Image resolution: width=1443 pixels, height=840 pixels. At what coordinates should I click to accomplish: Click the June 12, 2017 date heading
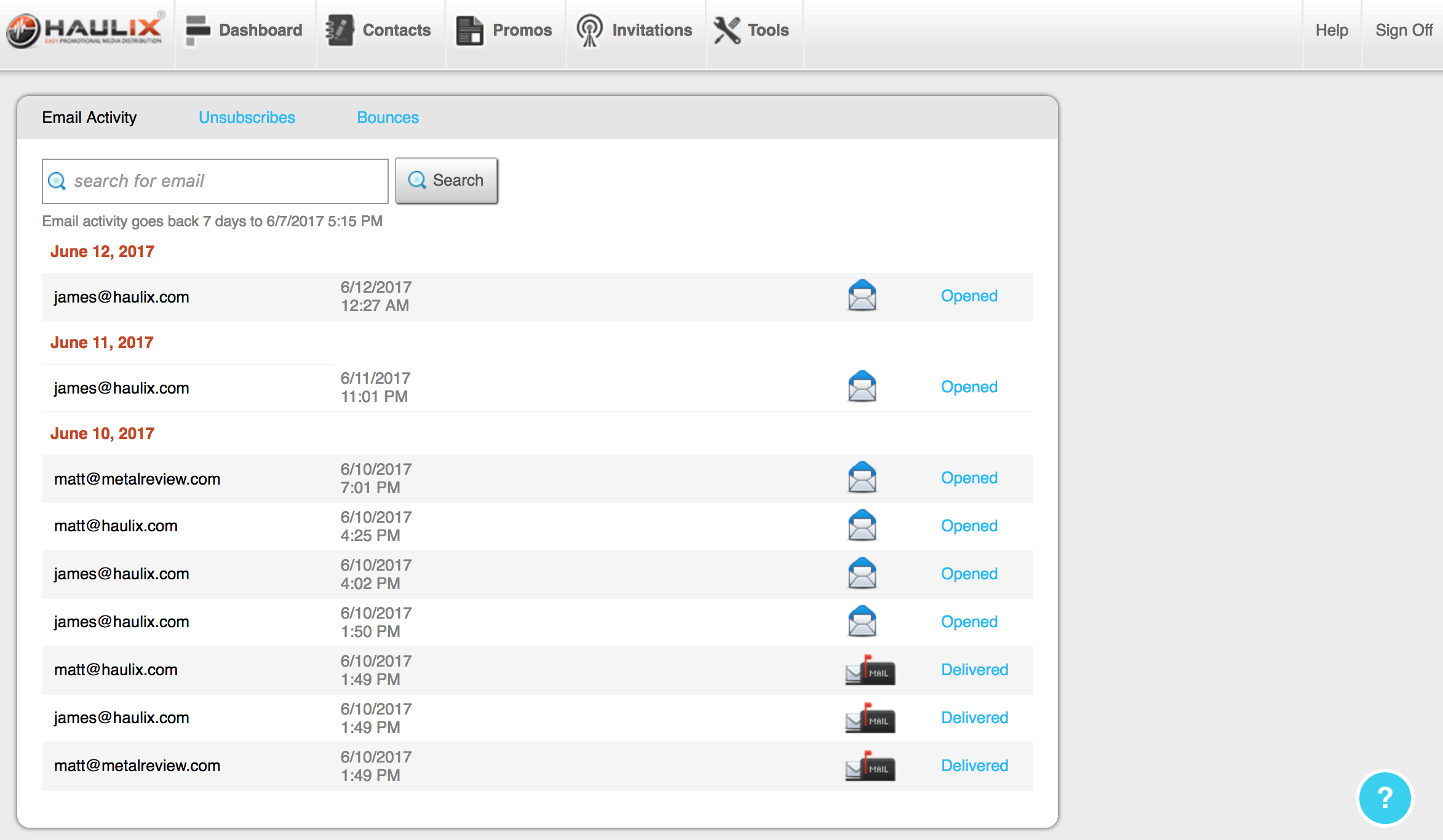pos(102,252)
